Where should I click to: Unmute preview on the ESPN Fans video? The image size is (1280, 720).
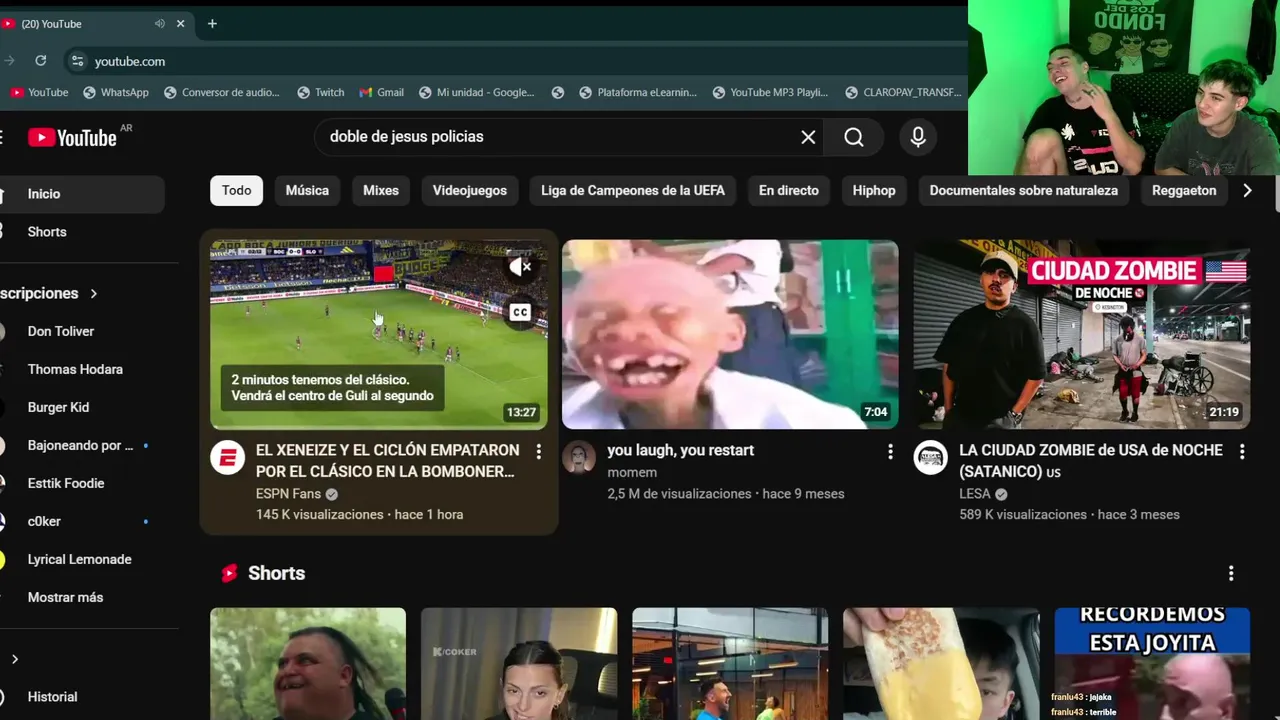(x=520, y=267)
